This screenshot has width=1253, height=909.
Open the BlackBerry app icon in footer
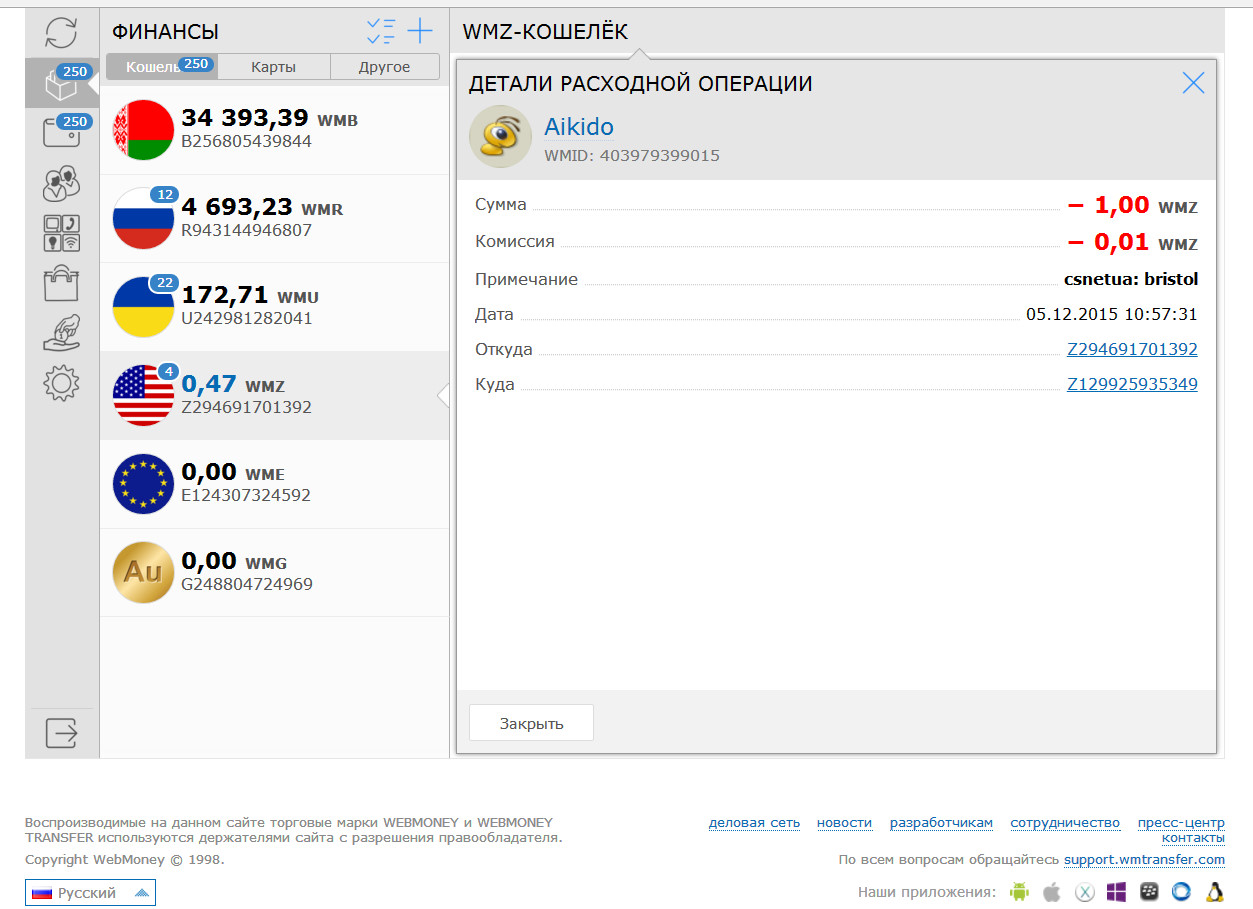point(1149,891)
